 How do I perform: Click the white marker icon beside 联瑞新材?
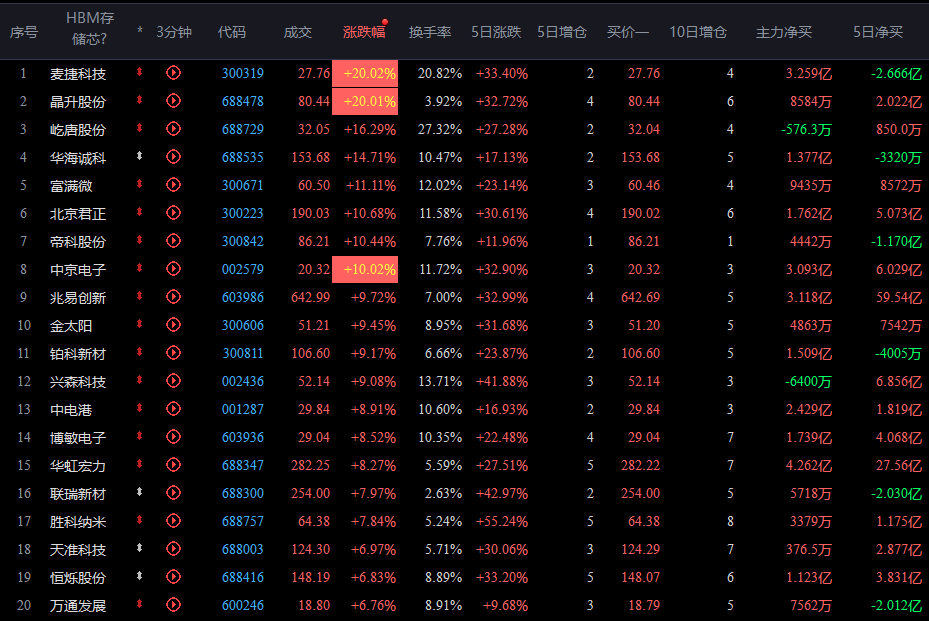click(x=139, y=492)
